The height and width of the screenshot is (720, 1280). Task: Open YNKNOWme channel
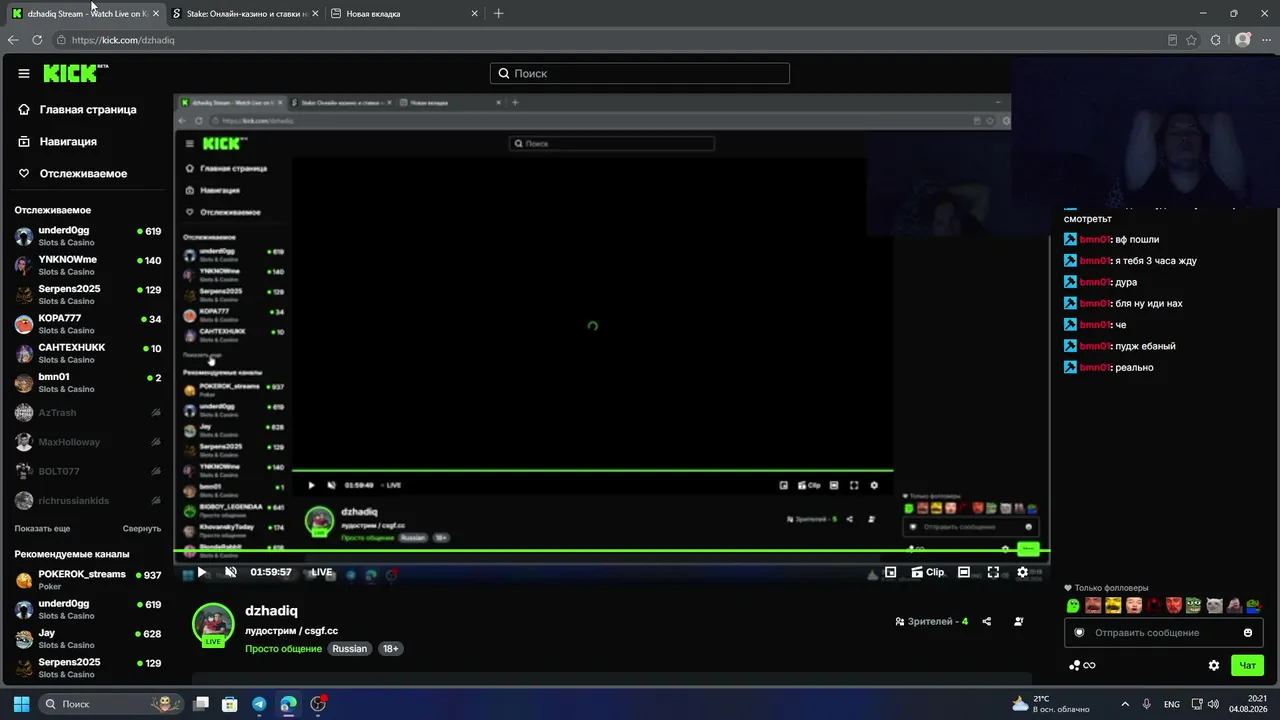pyautogui.click(x=88, y=265)
